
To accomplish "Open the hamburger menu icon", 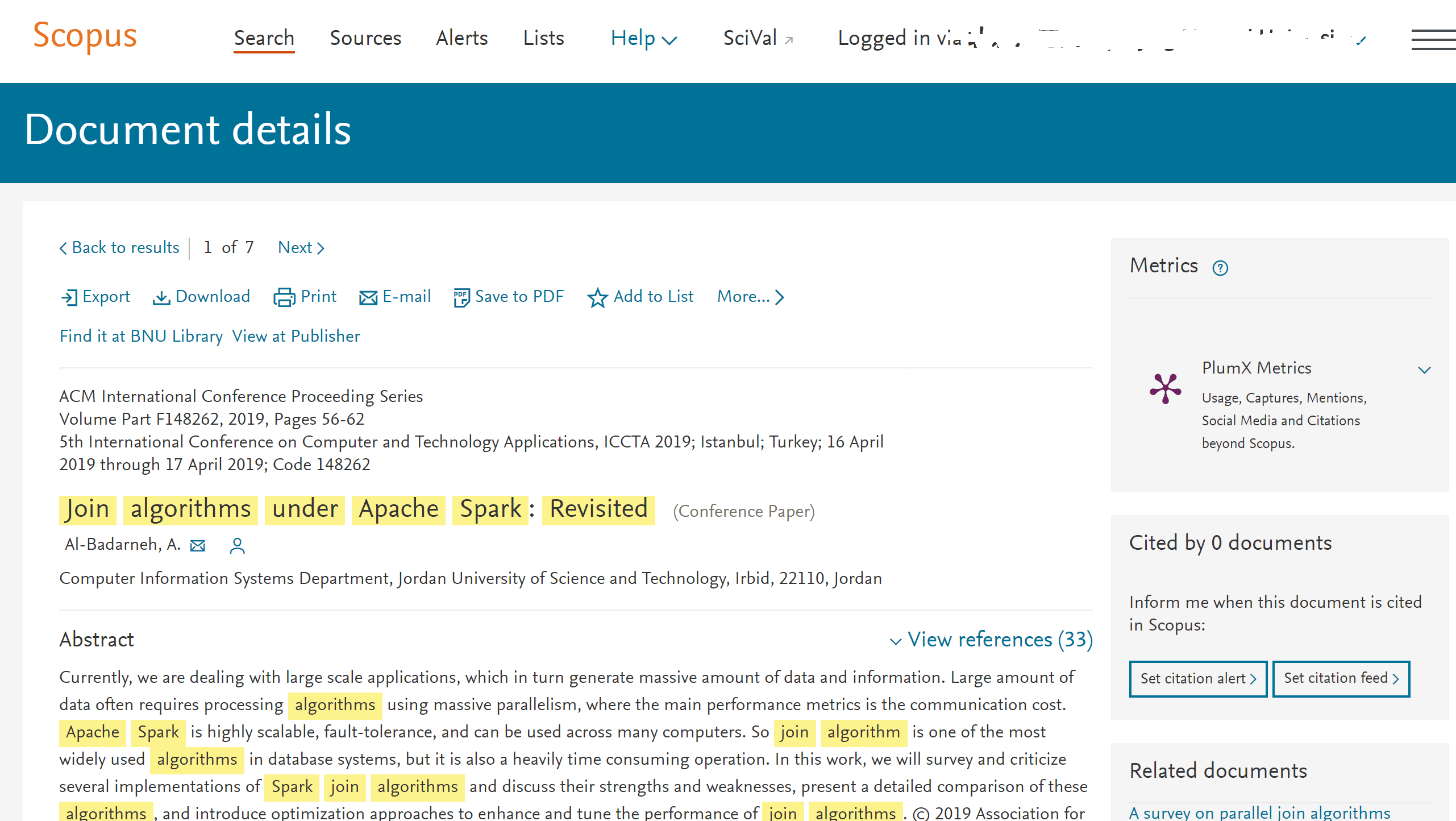I will (x=1432, y=40).
